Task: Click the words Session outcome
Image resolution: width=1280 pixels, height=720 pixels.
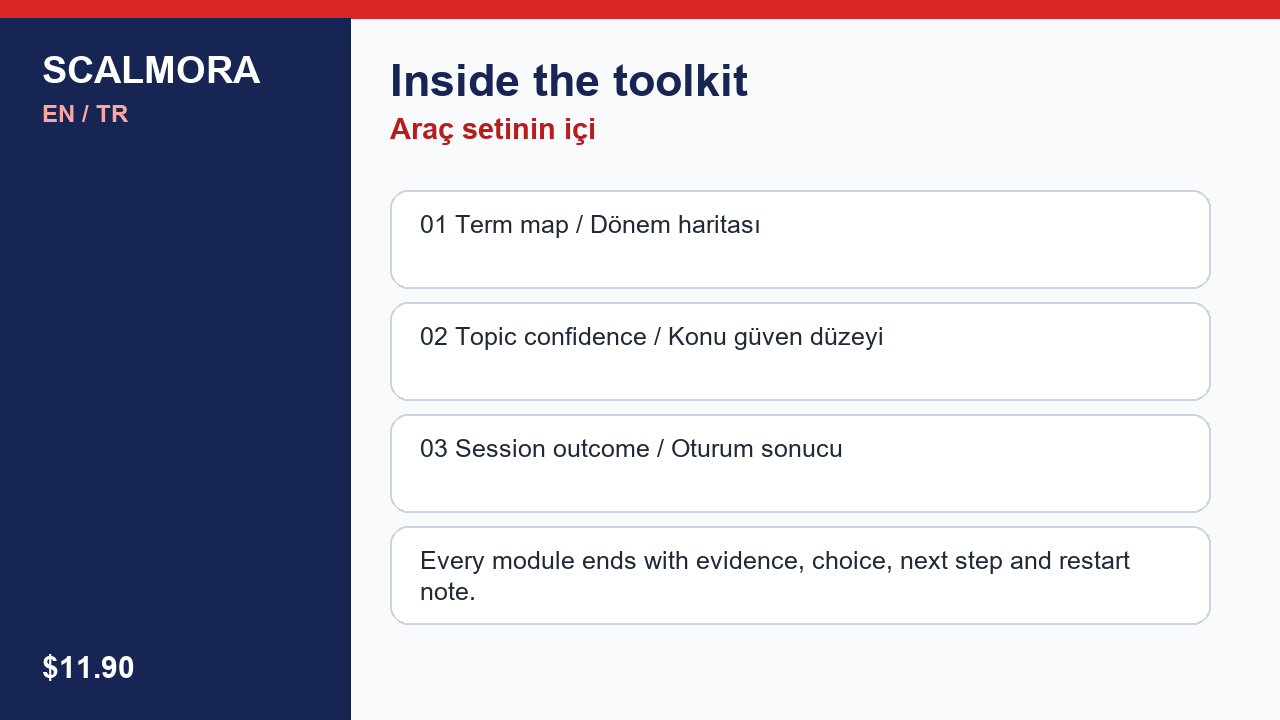Action: click(553, 449)
